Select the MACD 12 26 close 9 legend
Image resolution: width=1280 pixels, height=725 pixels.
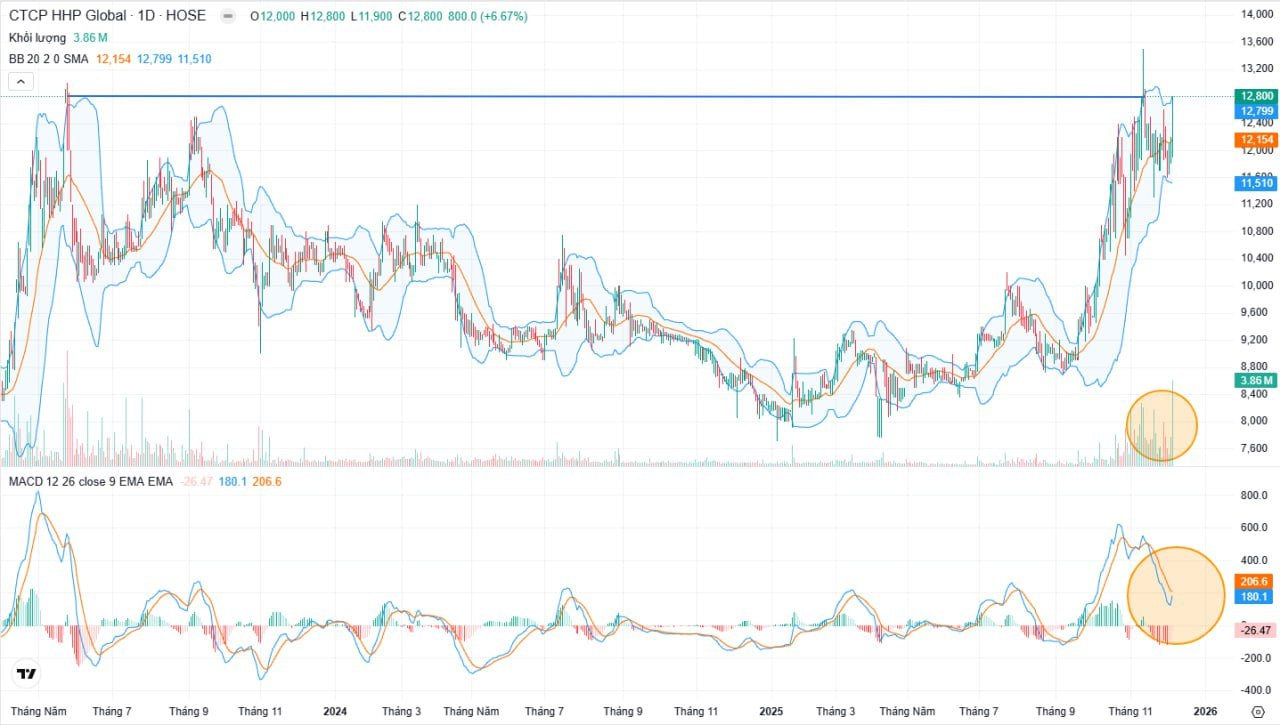(90, 482)
